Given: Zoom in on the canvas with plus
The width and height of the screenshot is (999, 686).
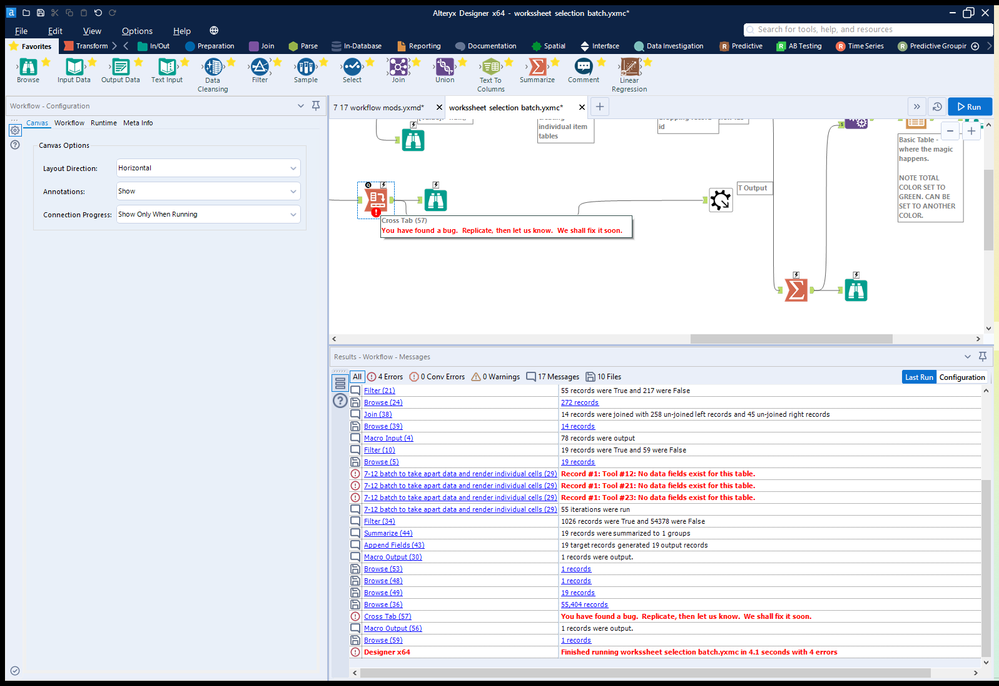Looking at the screenshot, I should [971, 131].
